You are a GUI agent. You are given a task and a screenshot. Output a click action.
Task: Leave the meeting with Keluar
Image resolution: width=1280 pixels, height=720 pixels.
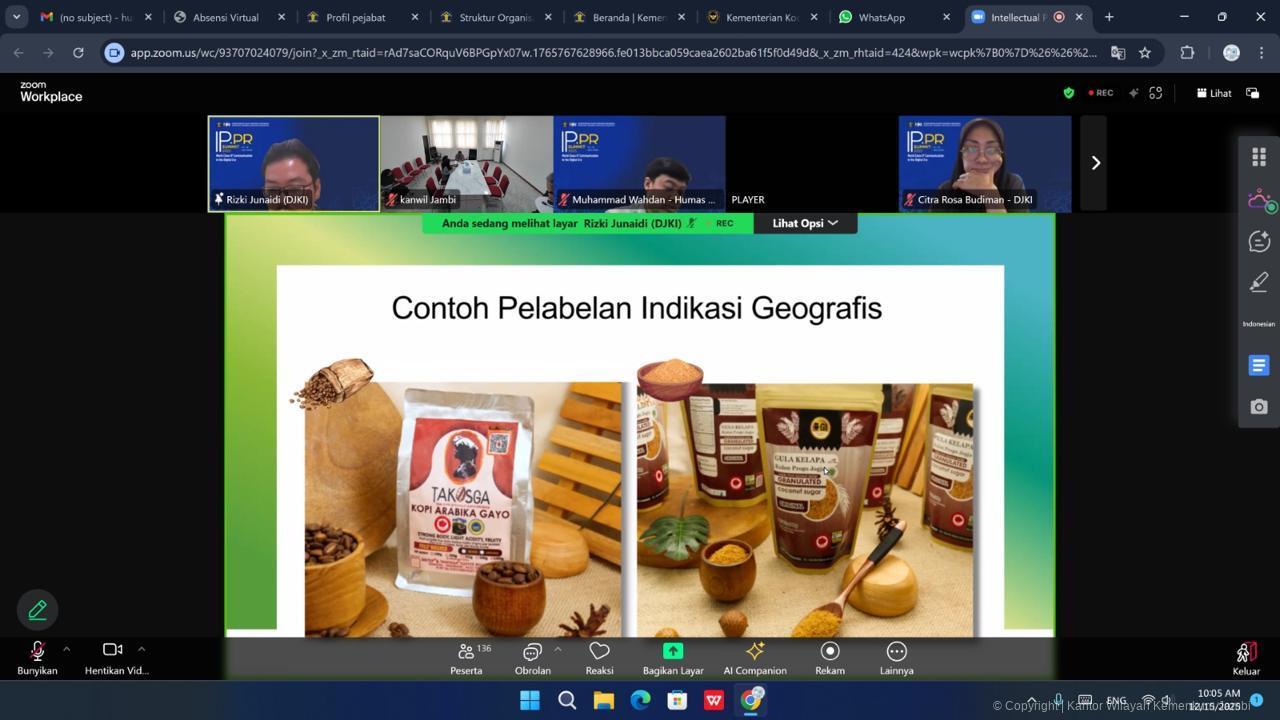pos(1246,658)
